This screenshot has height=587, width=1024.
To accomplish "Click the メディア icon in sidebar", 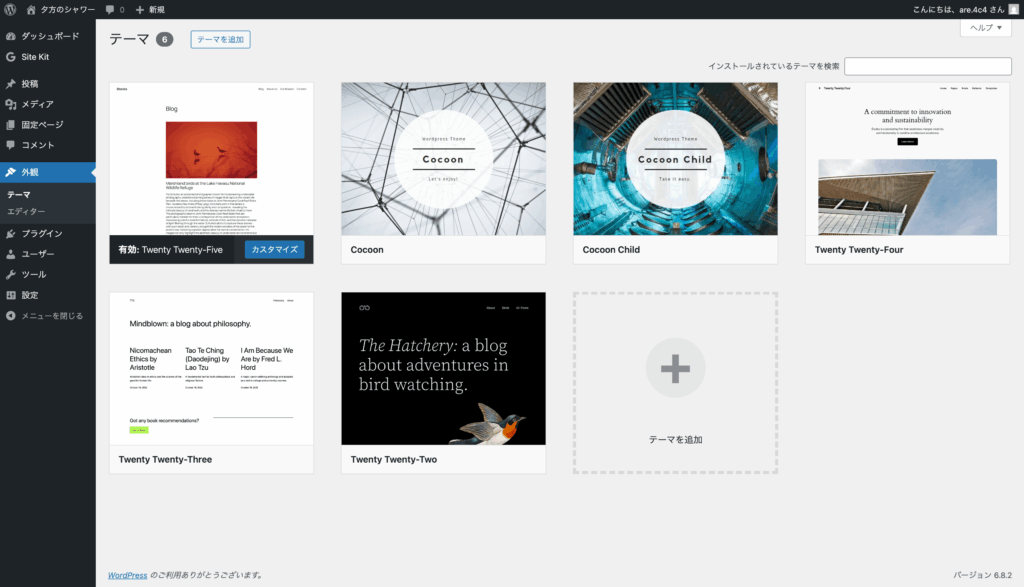I will click(10, 104).
